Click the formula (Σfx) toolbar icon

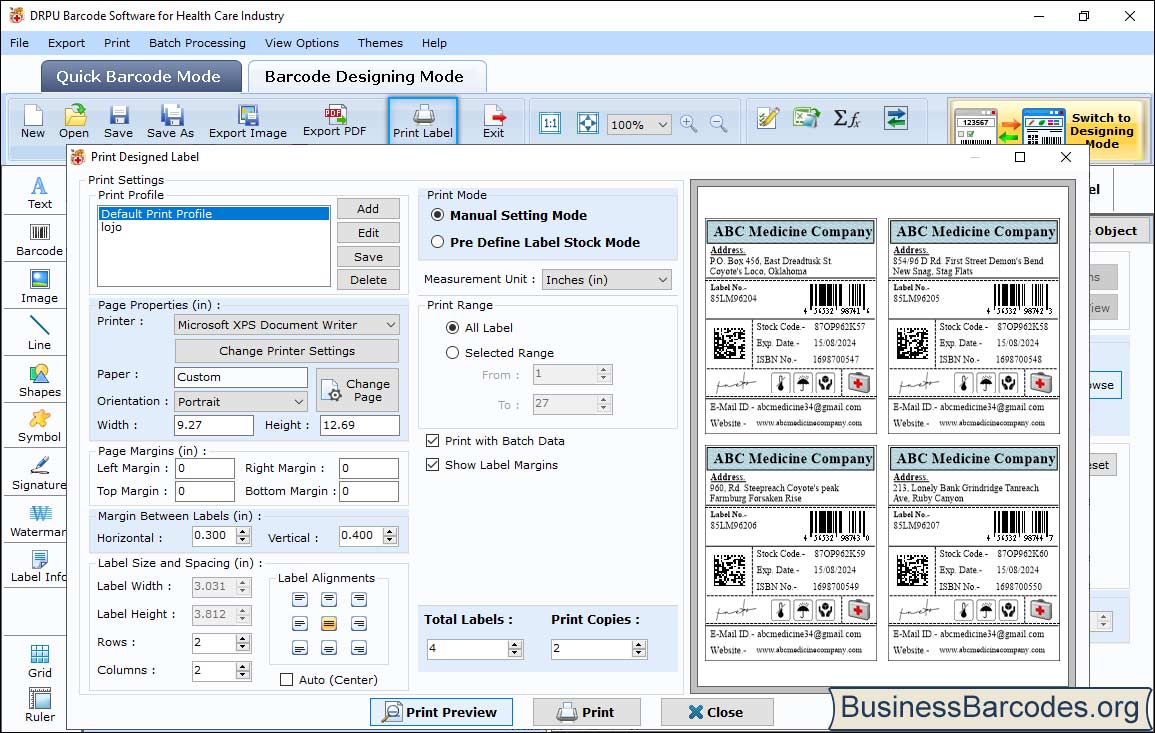(847, 118)
